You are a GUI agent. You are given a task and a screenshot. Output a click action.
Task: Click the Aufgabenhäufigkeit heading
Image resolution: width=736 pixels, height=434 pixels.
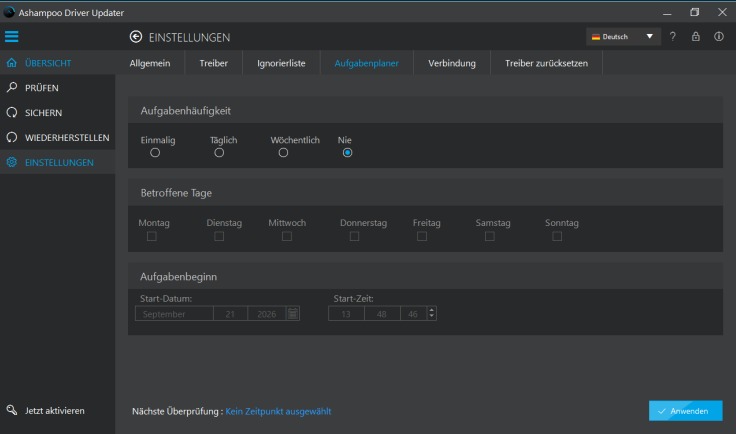(x=185, y=111)
